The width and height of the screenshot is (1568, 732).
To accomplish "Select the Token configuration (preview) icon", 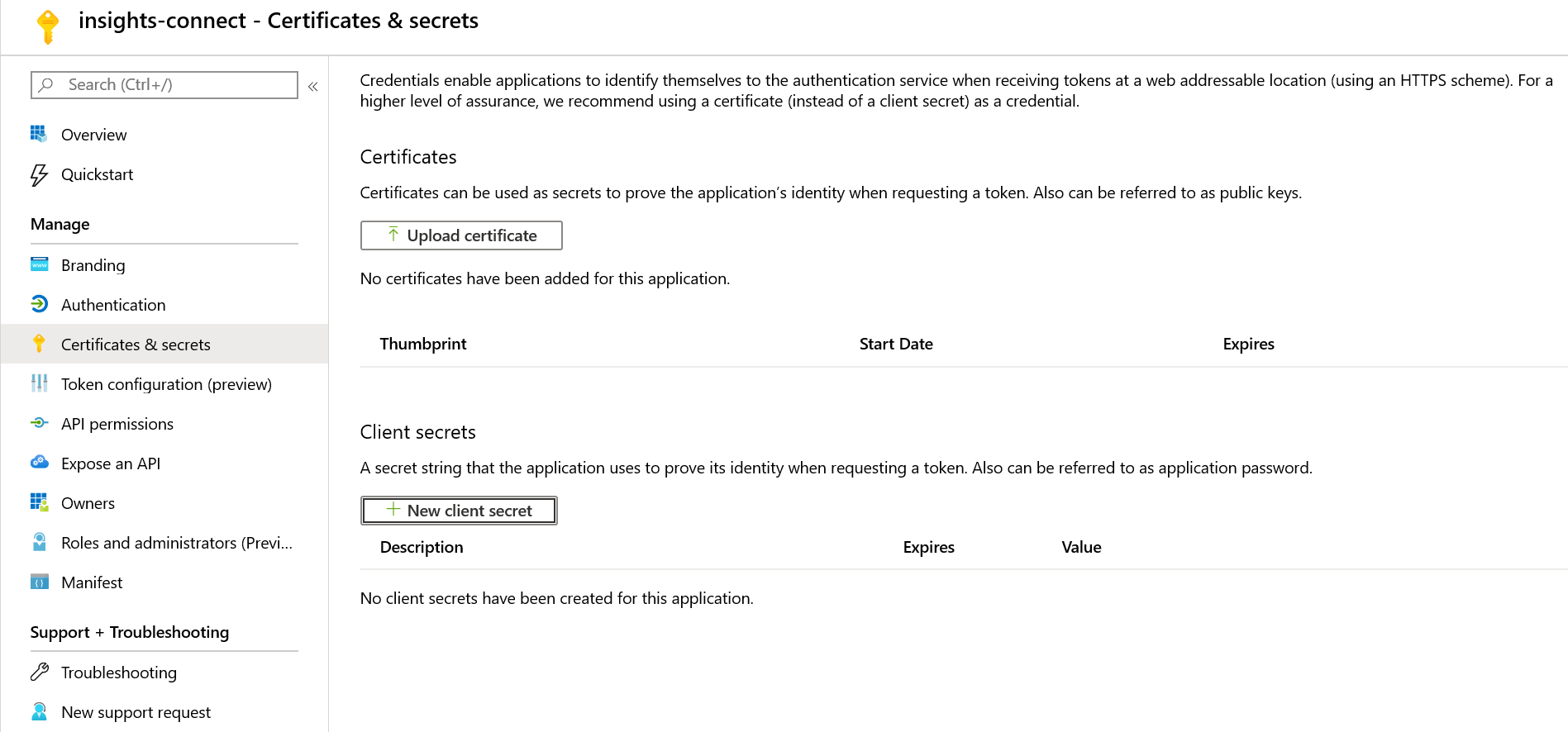I will tap(39, 383).
